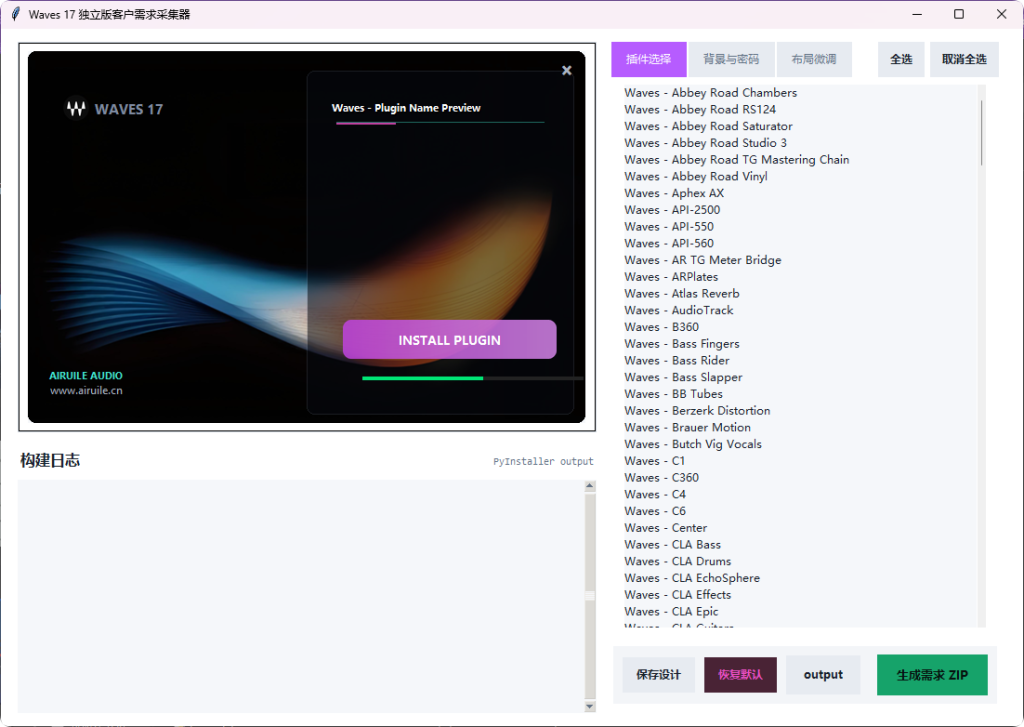Screen dimensions: 1024x727
Task: Select Waves - CLA EchoSphere
Action: pos(692,578)
